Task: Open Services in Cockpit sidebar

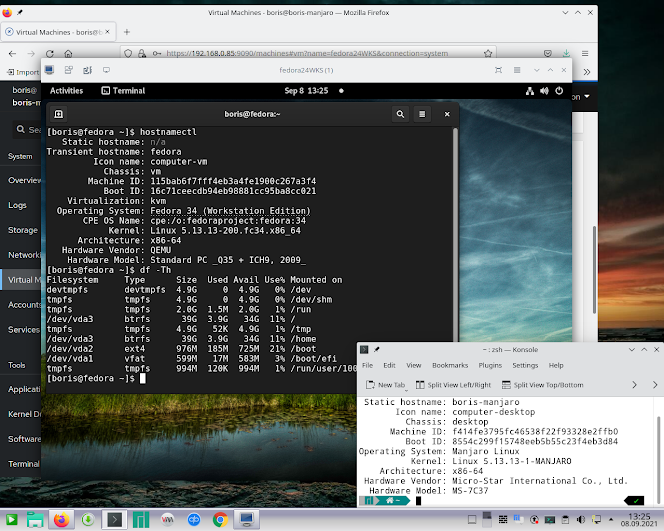Action: click(24, 330)
